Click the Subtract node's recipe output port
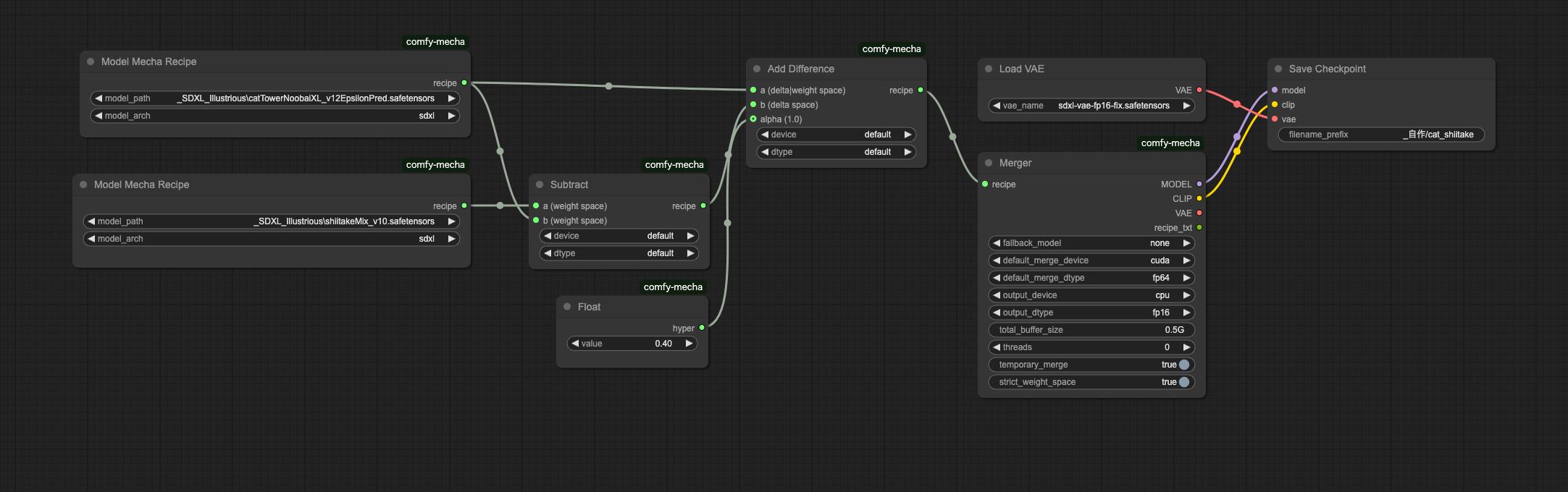 coord(703,206)
